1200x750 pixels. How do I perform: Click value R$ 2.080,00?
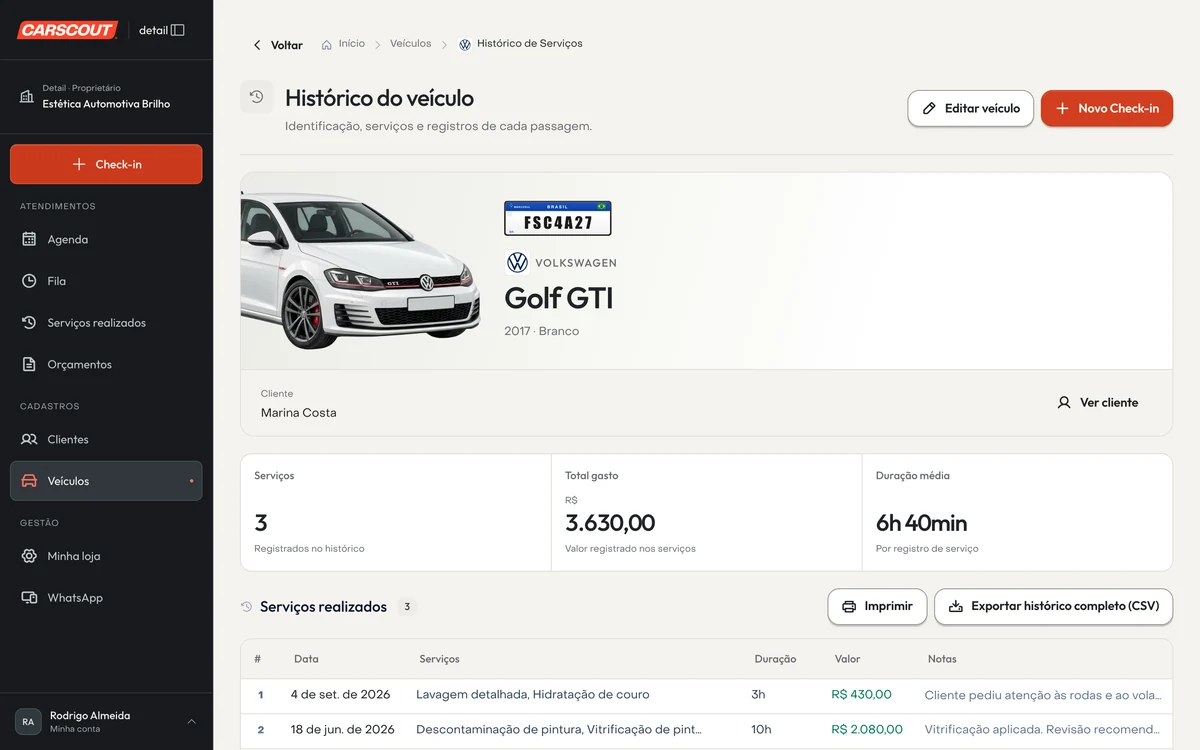(867, 729)
